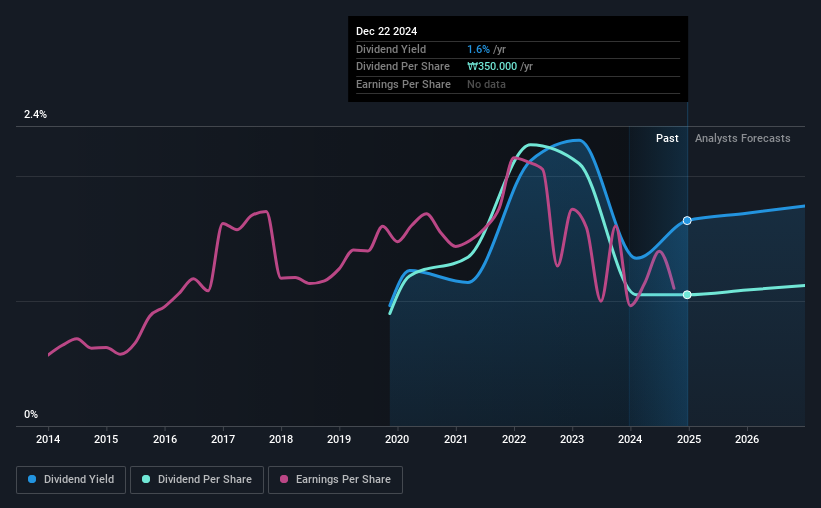Click the 2016 x-axis label

tap(165, 439)
